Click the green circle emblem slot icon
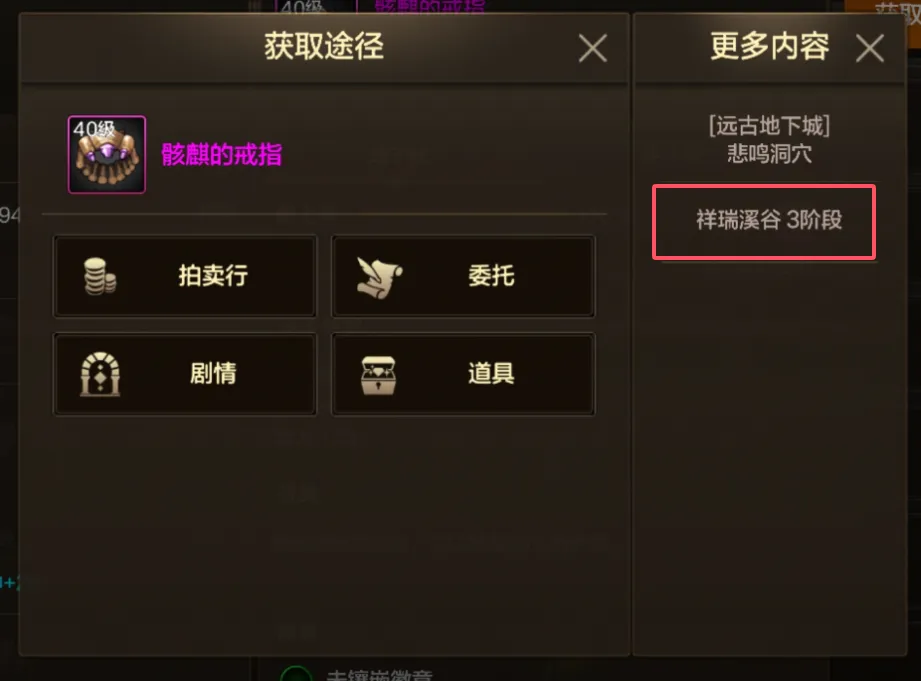This screenshot has height=681, width=921. pos(296,674)
